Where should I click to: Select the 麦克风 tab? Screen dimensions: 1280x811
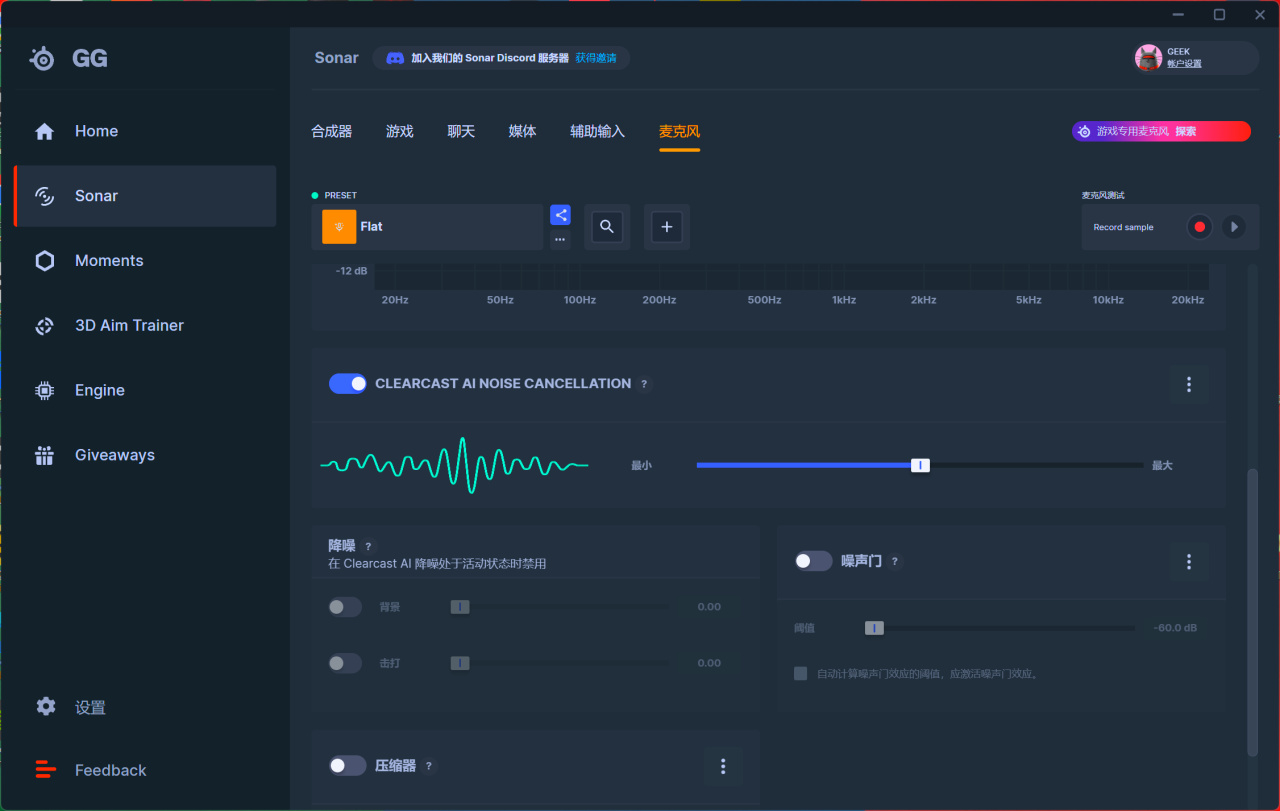pyautogui.click(x=679, y=131)
